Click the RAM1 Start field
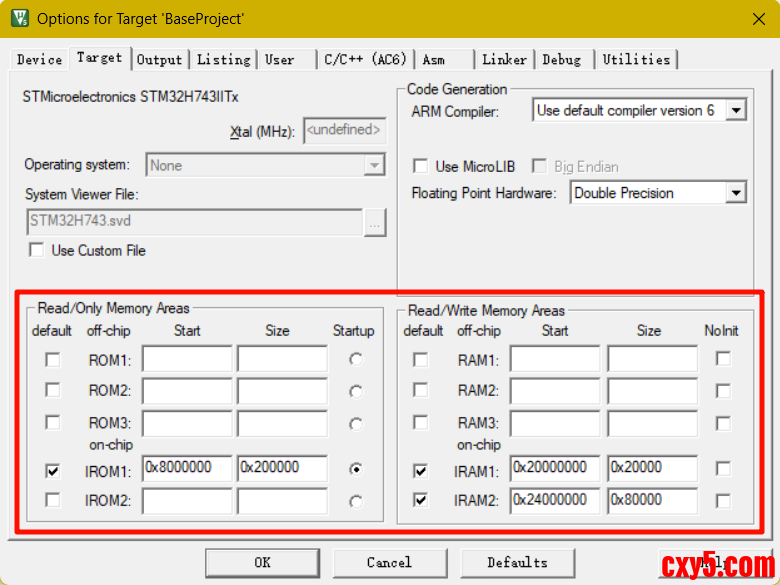 (555, 359)
